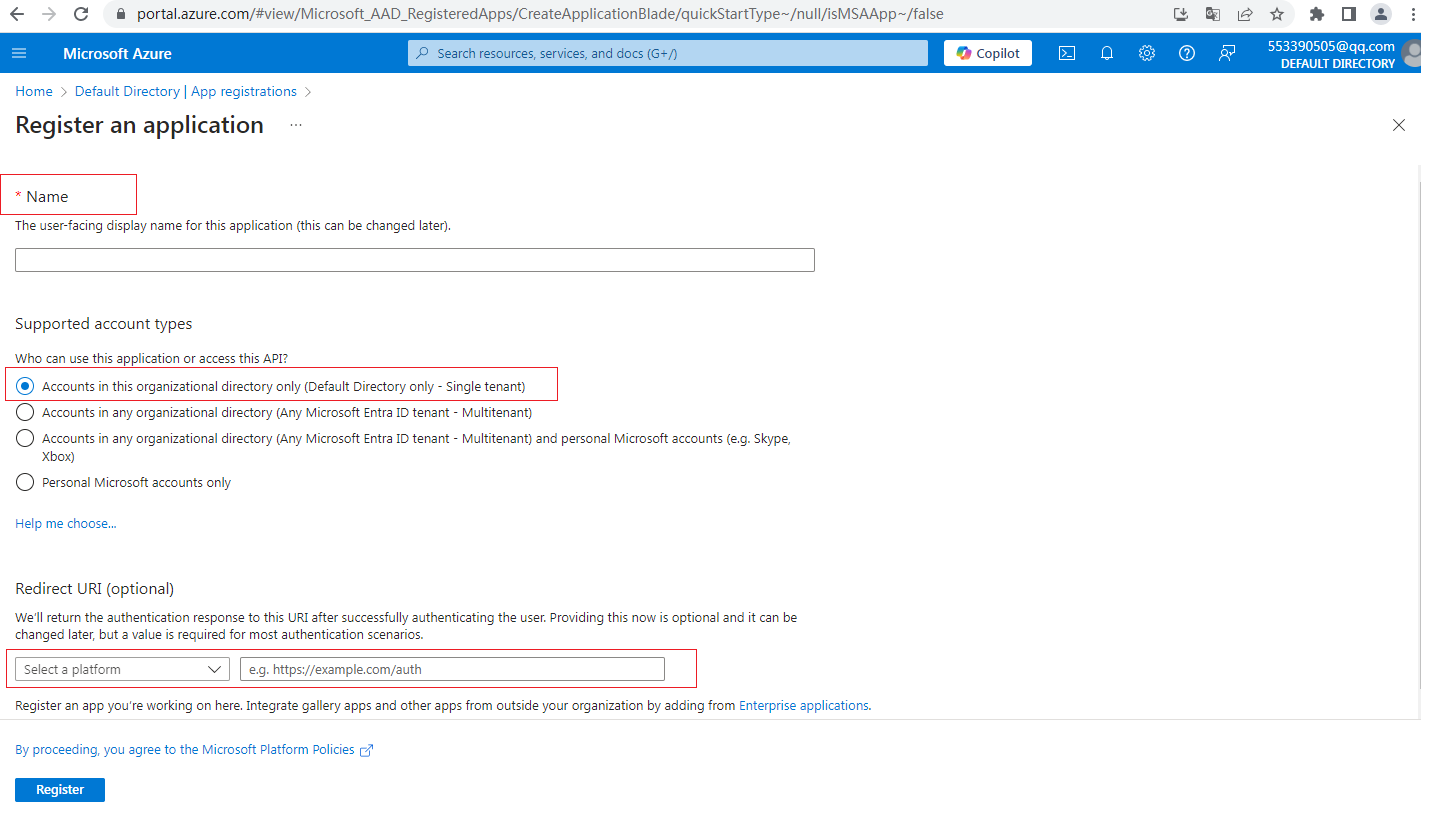Click the browser address bar URL
Image resolution: width=1446 pixels, height=817 pixels.
[540, 14]
